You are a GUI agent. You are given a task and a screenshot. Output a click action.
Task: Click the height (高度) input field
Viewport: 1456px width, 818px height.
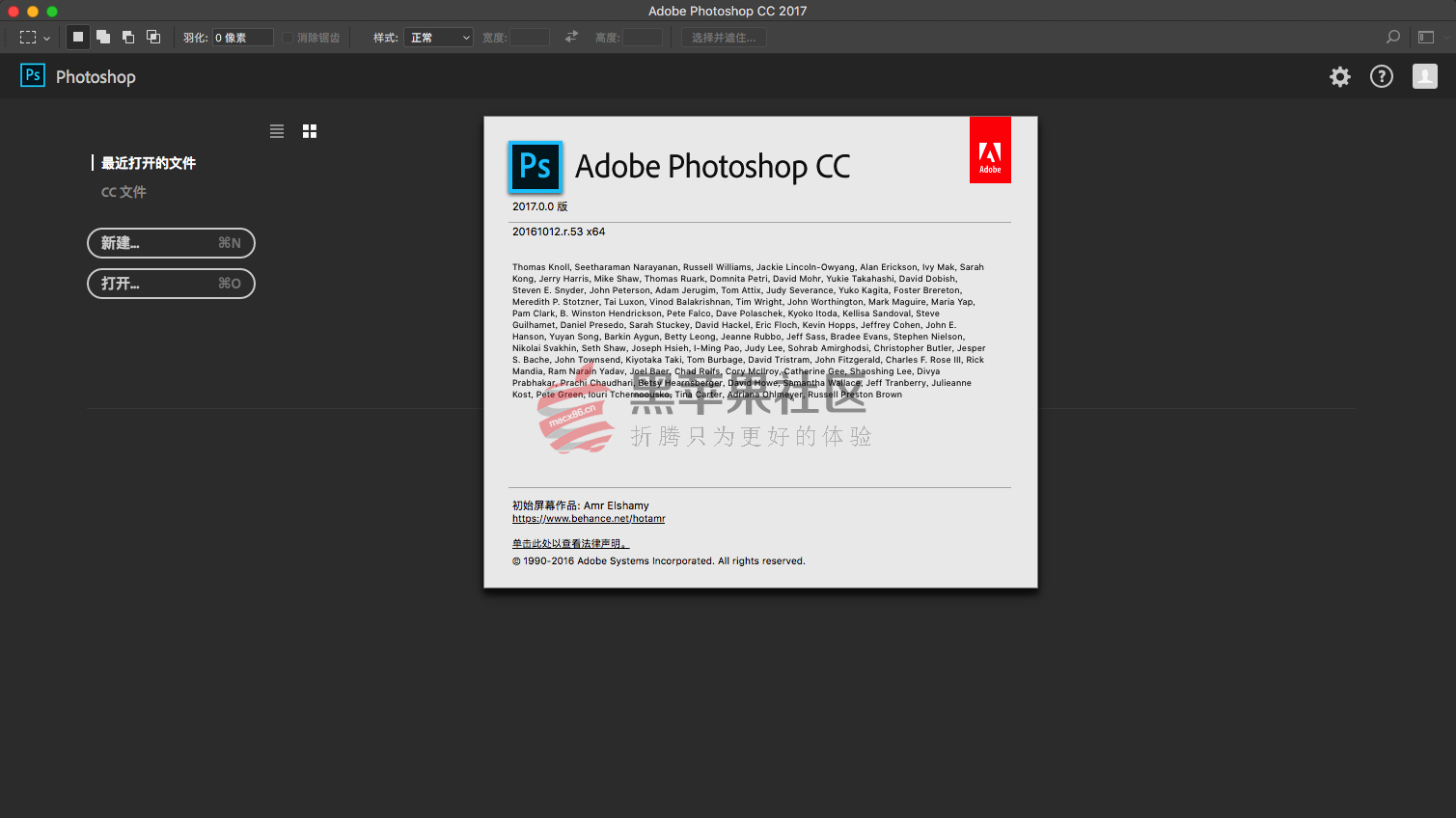643,38
